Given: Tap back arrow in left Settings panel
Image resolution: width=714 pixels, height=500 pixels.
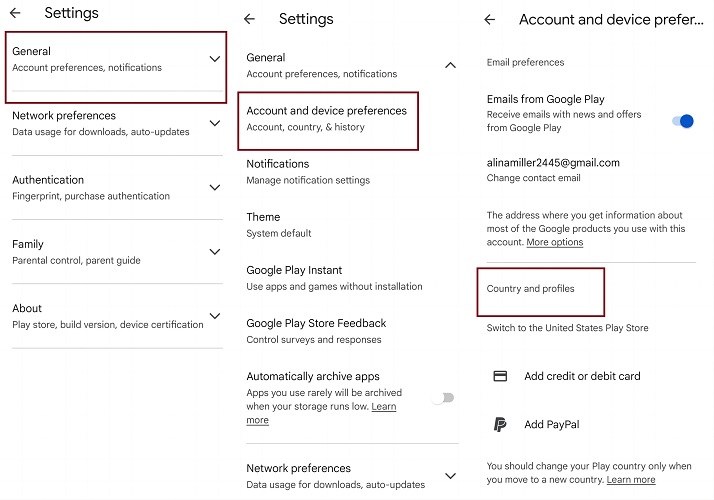Looking at the screenshot, I should (15, 13).
